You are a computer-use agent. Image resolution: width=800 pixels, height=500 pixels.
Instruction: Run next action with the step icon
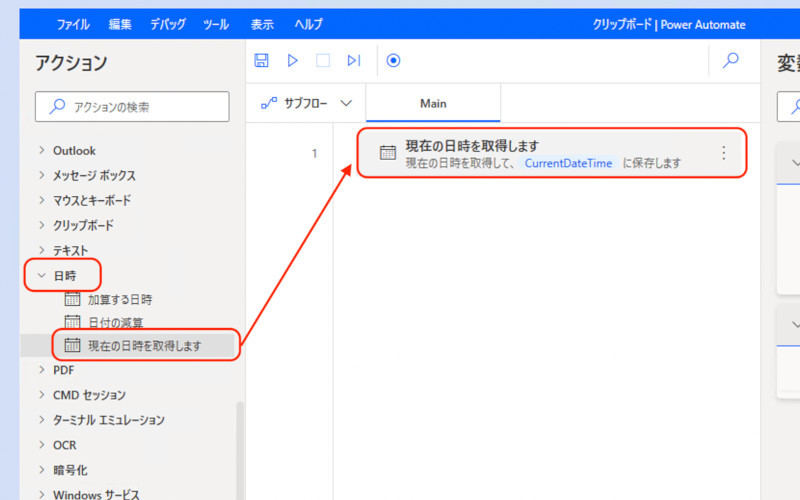[354, 61]
